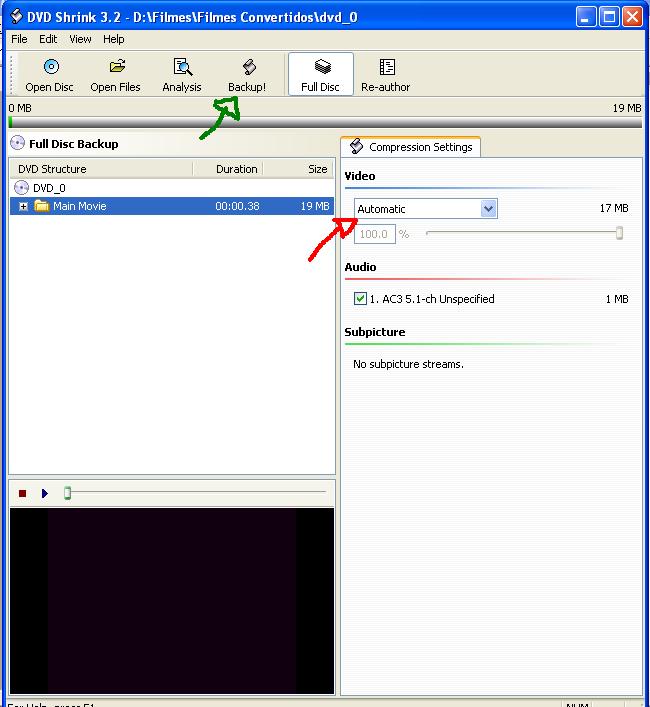The height and width of the screenshot is (707, 650).
Task: Switch to Re-author mode
Action: pyautogui.click(x=385, y=75)
